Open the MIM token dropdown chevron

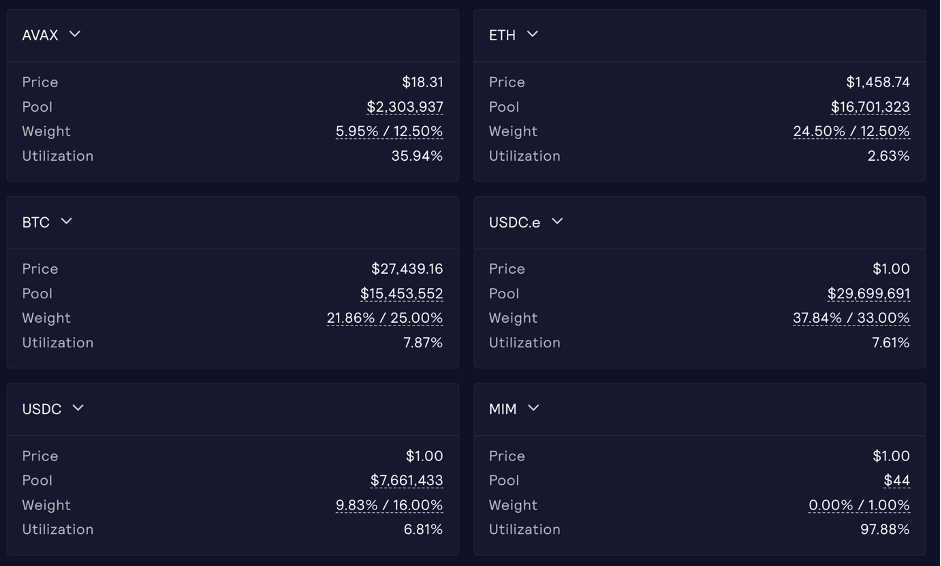pos(534,408)
